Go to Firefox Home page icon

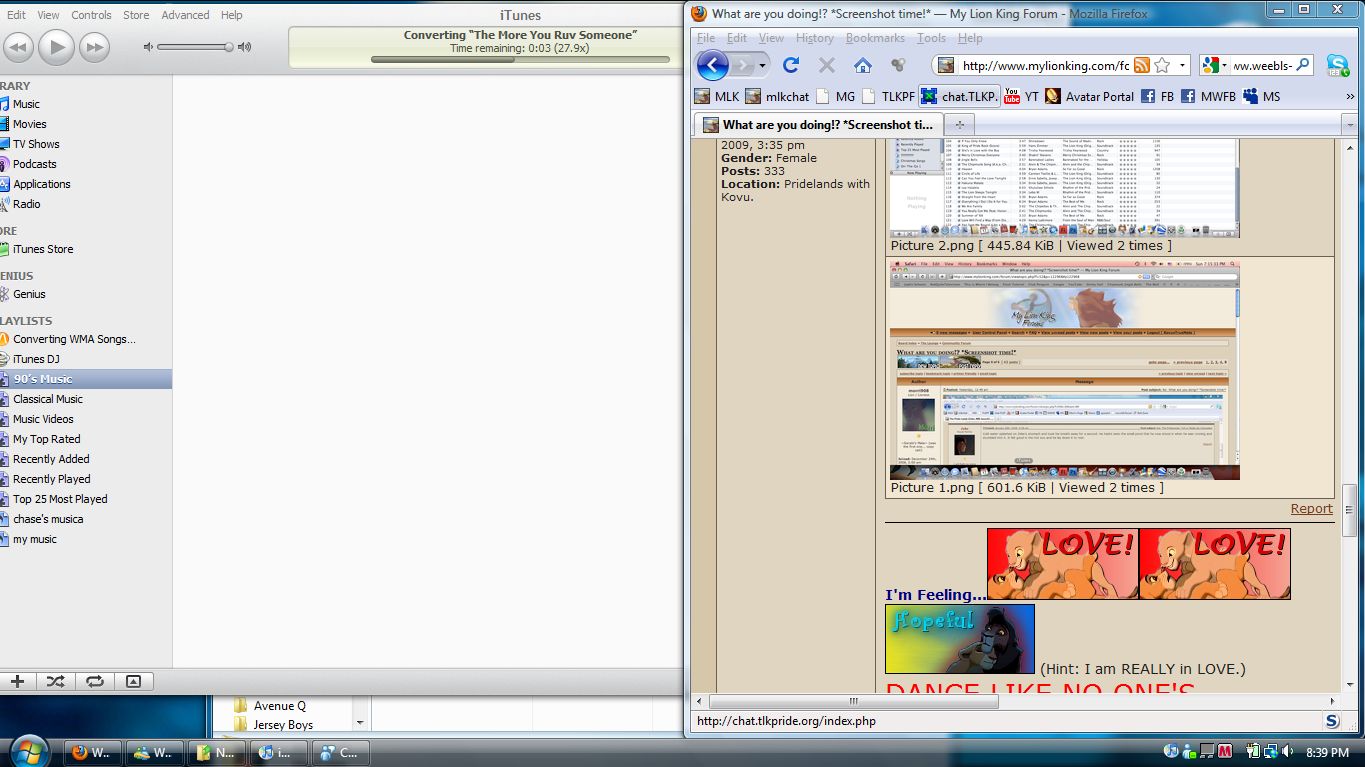[x=862, y=65]
